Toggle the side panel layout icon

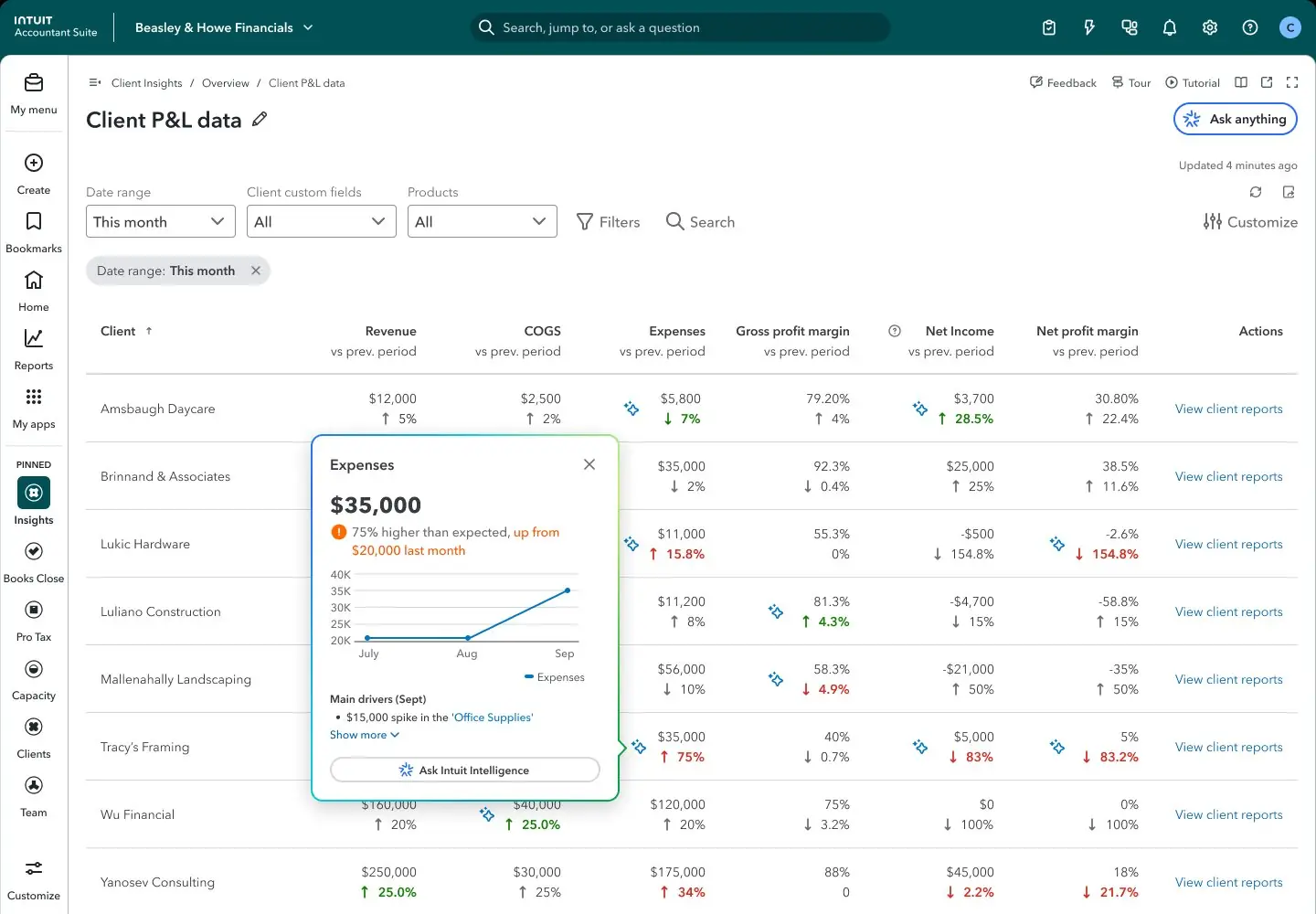1241,82
